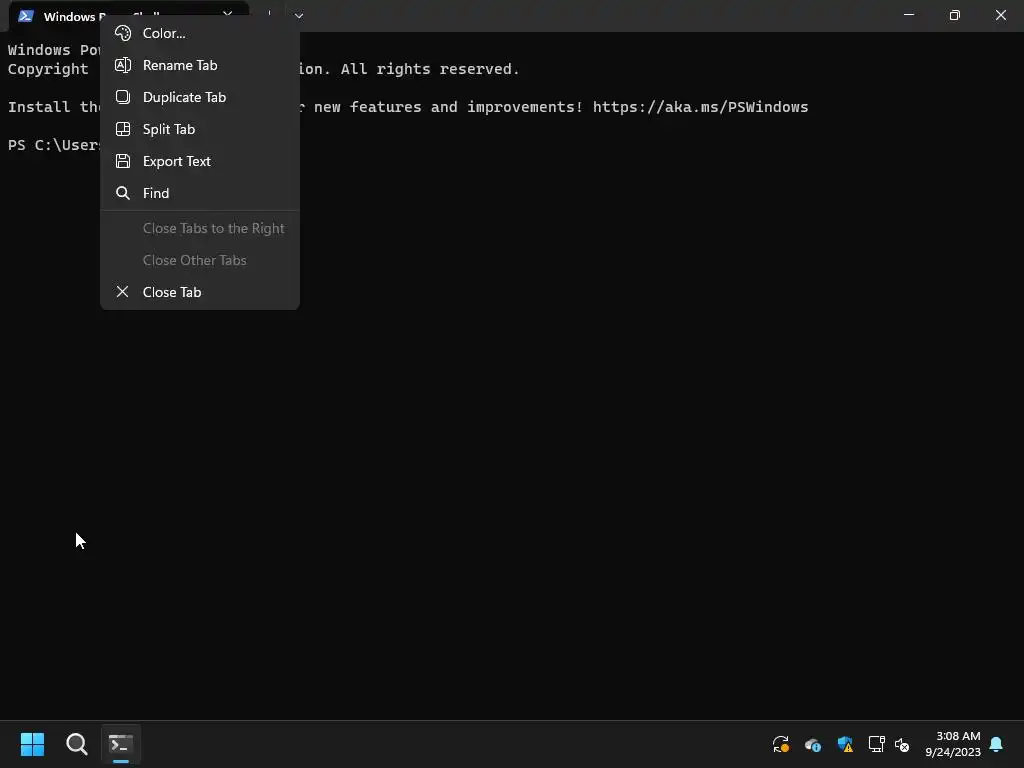Click the Find magnifier icon in menu
The width and height of the screenshot is (1024, 768).
(x=123, y=193)
